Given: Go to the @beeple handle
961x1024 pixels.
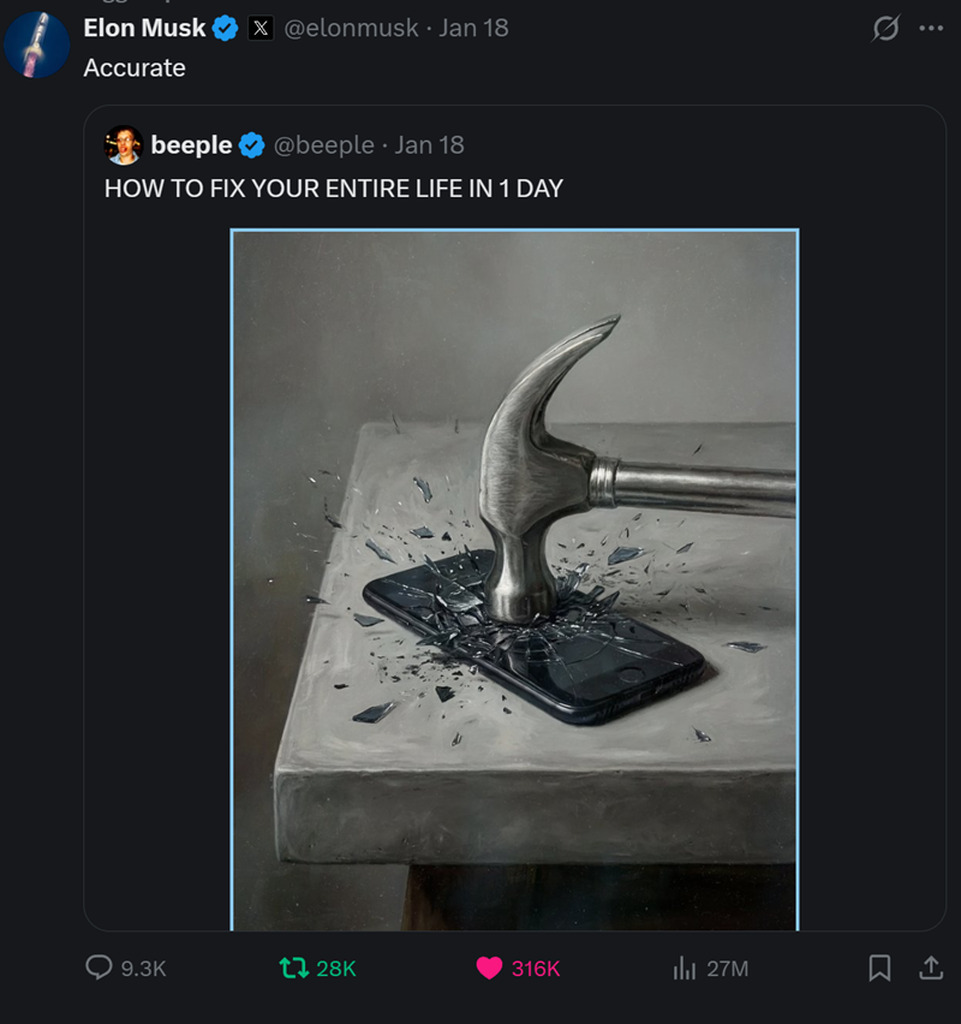Looking at the screenshot, I should tap(324, 146).
